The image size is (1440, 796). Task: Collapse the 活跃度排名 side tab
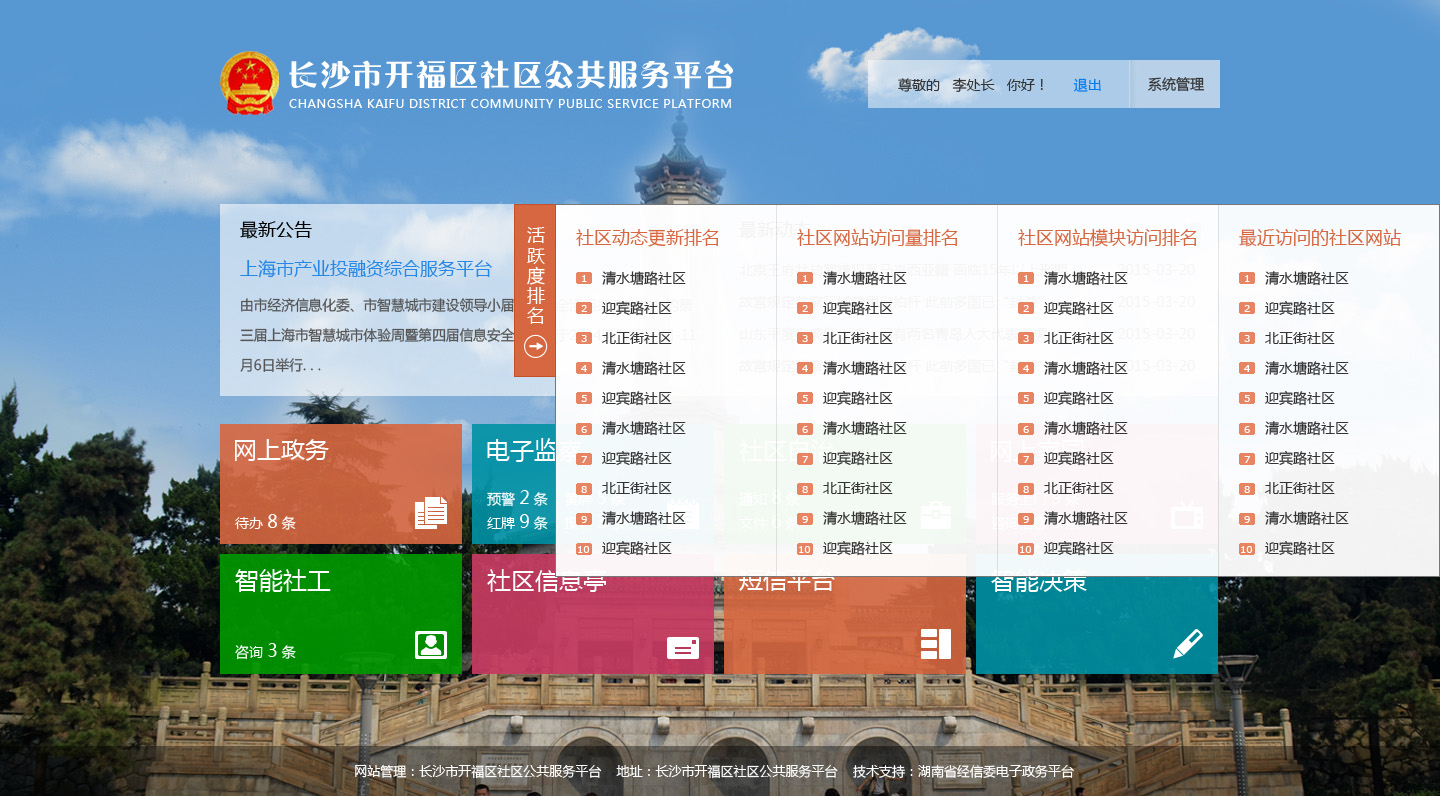535,291
